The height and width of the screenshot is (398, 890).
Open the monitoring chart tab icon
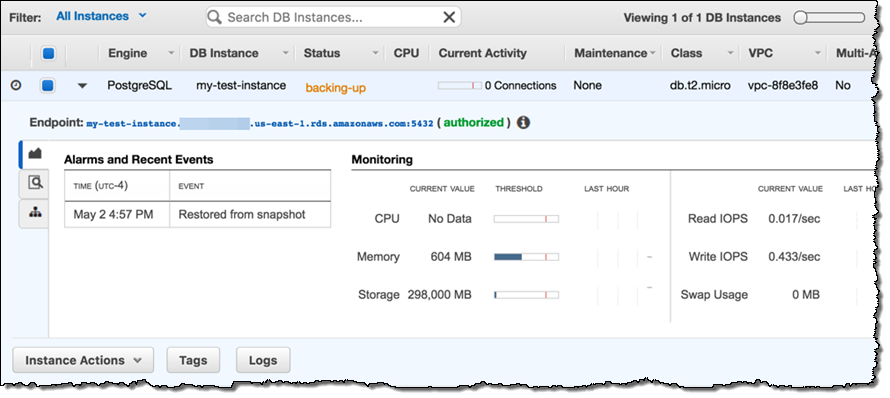click(35, 153)
